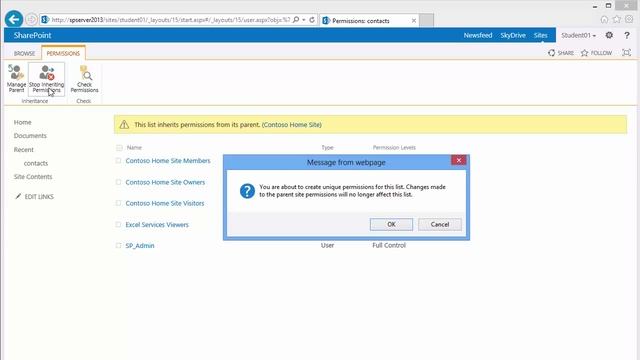Open Excel Services Viewers group
This screenshot has height=360, width=640.
(157, 224)
